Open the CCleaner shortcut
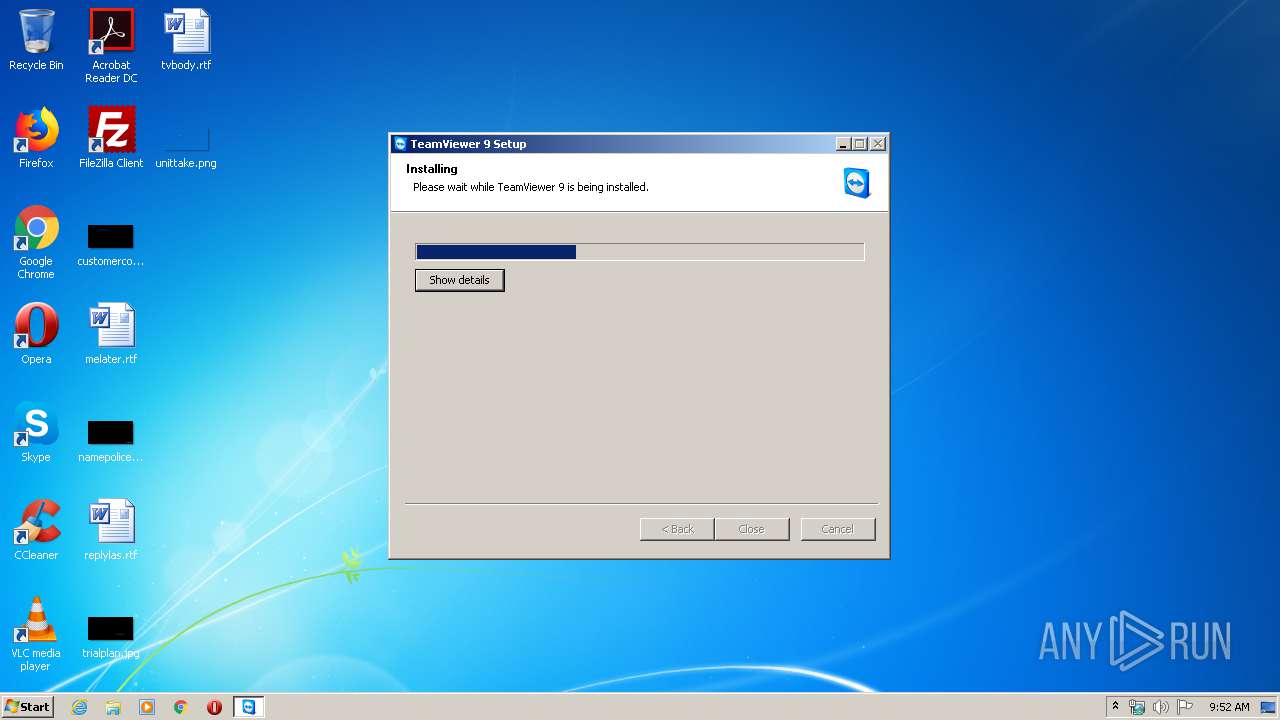1280x720 pixels. click(x=36, y=530)
